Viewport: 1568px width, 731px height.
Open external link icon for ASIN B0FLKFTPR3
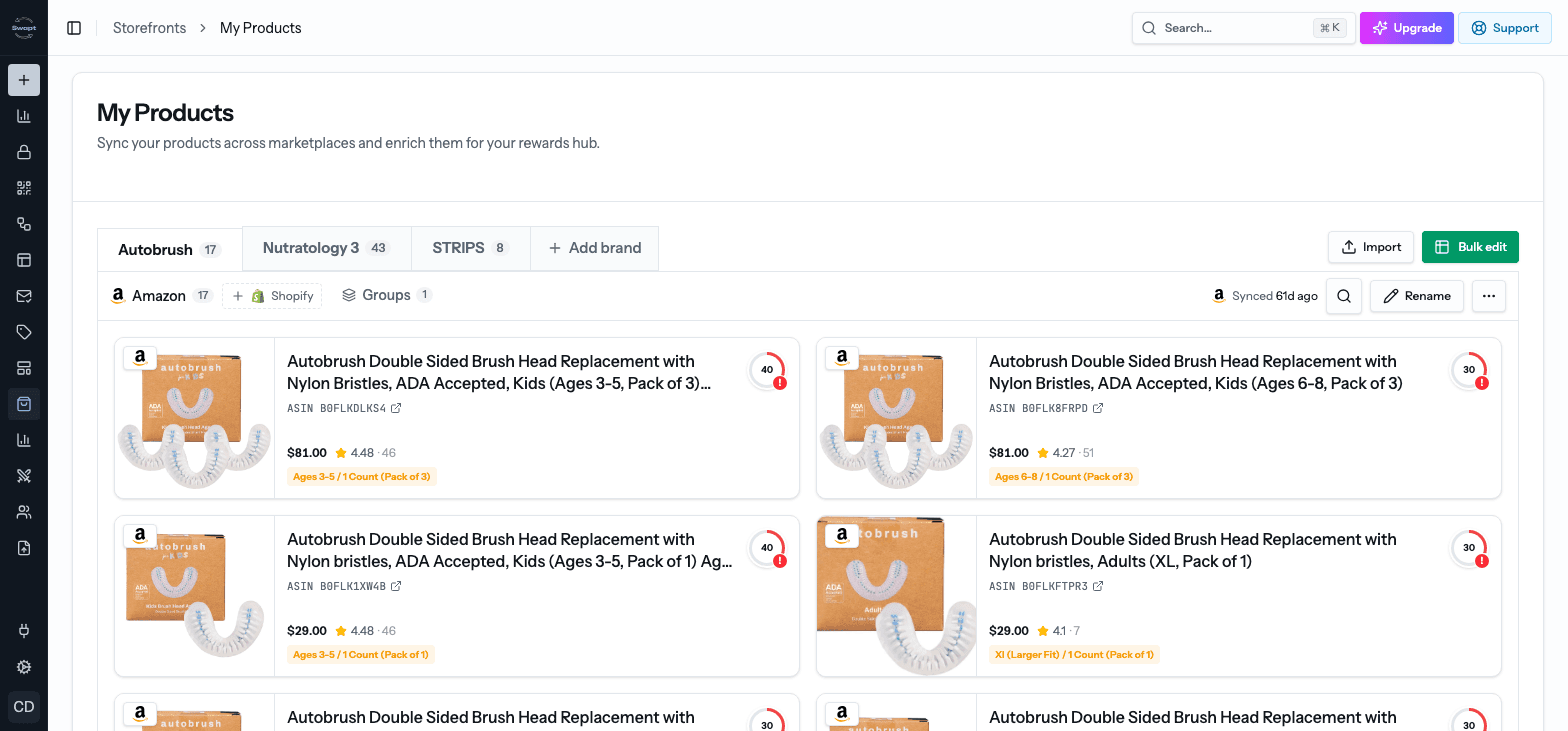(1096, 586)
